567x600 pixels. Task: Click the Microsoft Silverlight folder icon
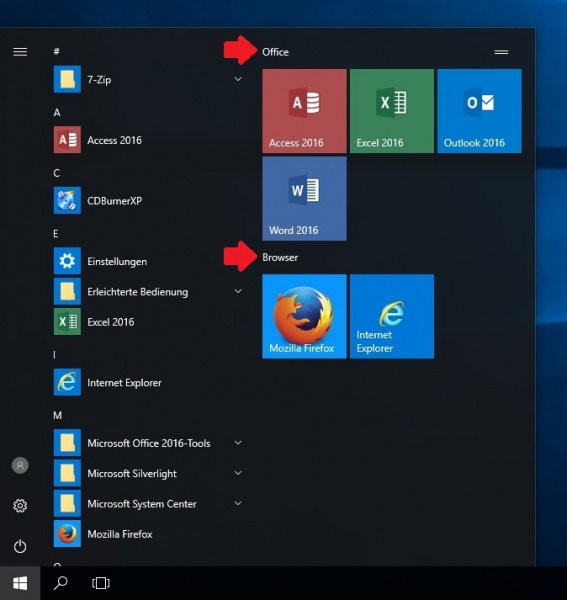(67, 473)
